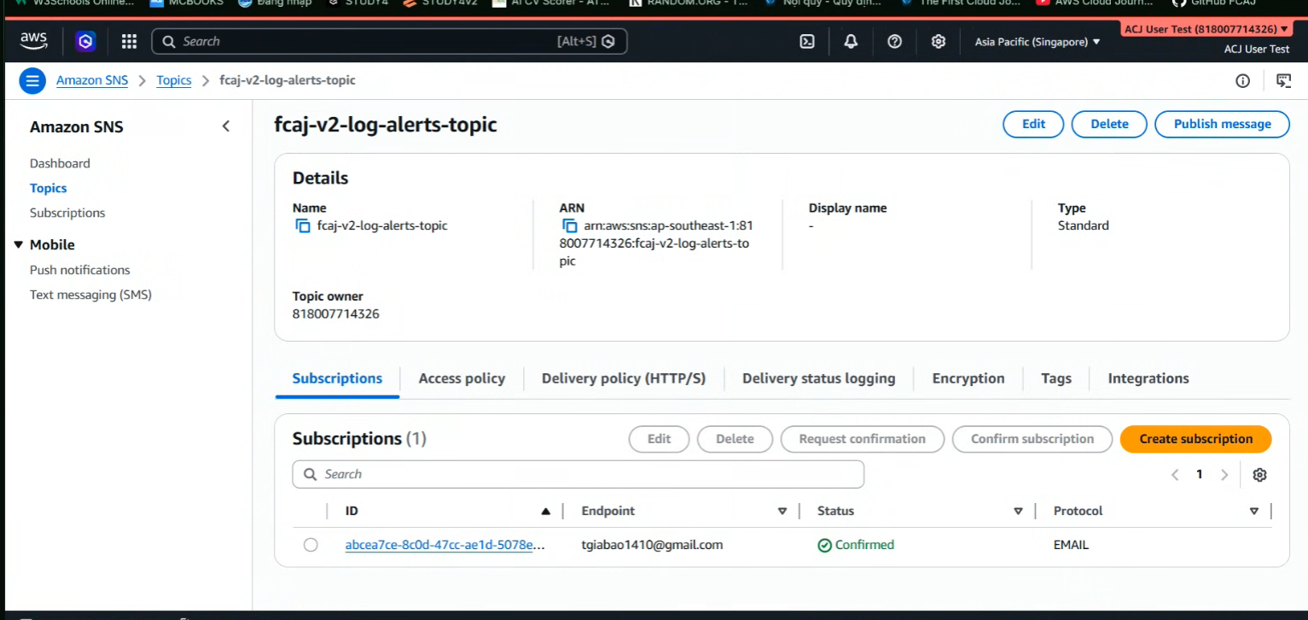Switch to the Tags tab

[x=1056, y=379]
